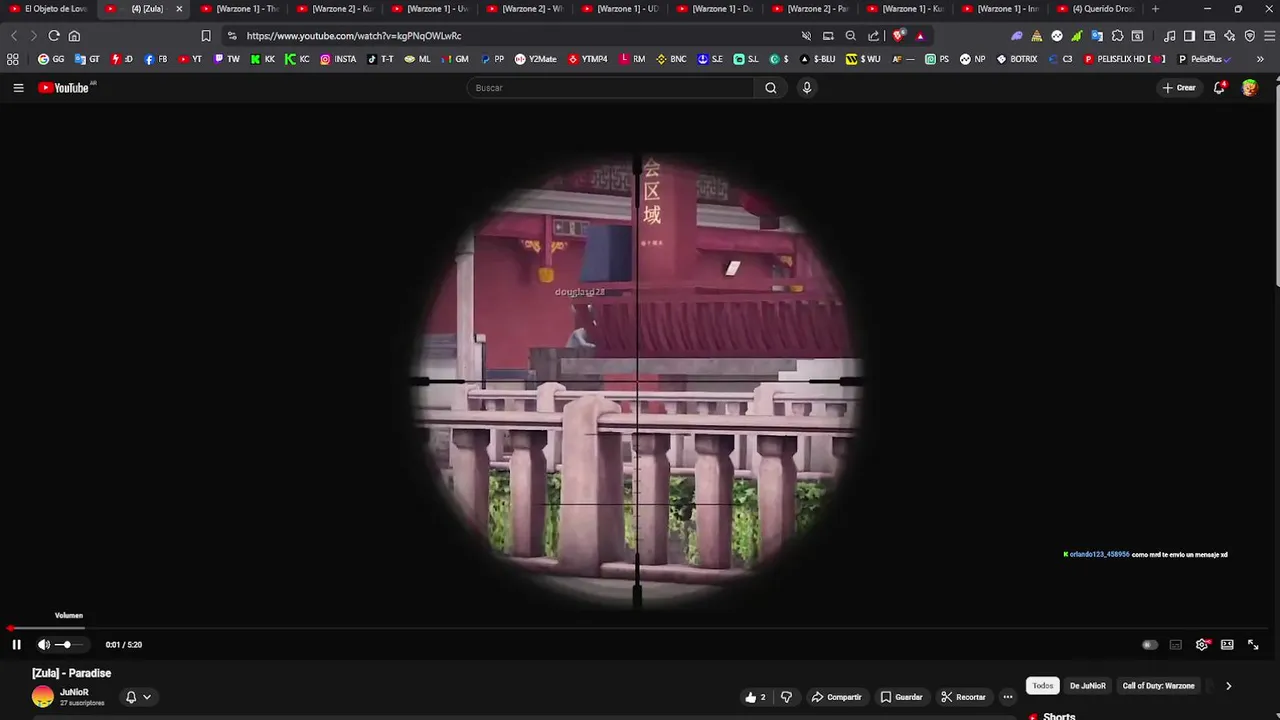Go to YouTube home via logo
This screenshot has width=1280, height=720.
pos(66,88)
